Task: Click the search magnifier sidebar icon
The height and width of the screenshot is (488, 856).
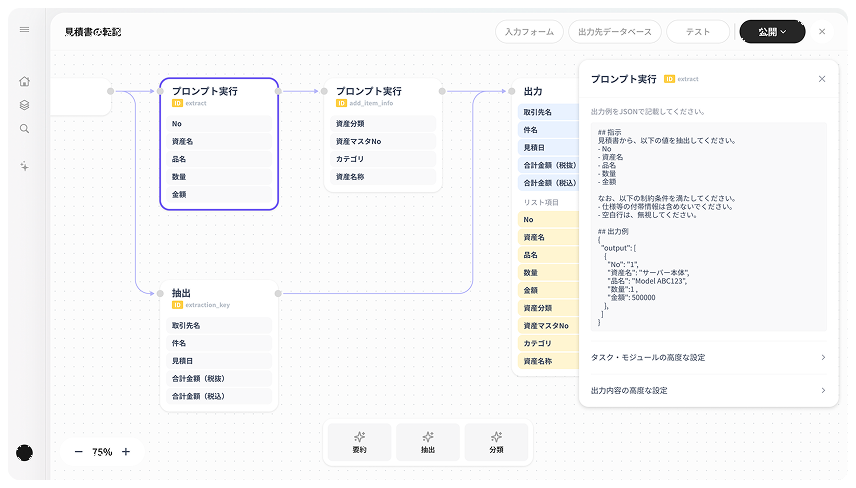Action: pos(24,129)
